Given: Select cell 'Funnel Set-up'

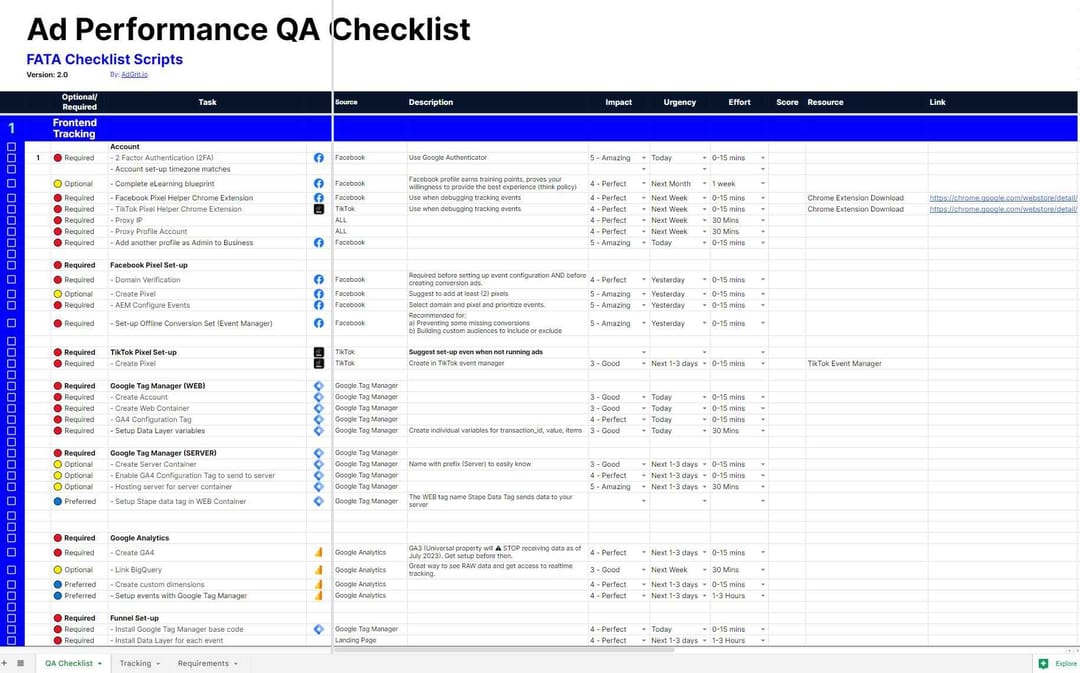Looking at the screenshot, I should pos(134,618).
